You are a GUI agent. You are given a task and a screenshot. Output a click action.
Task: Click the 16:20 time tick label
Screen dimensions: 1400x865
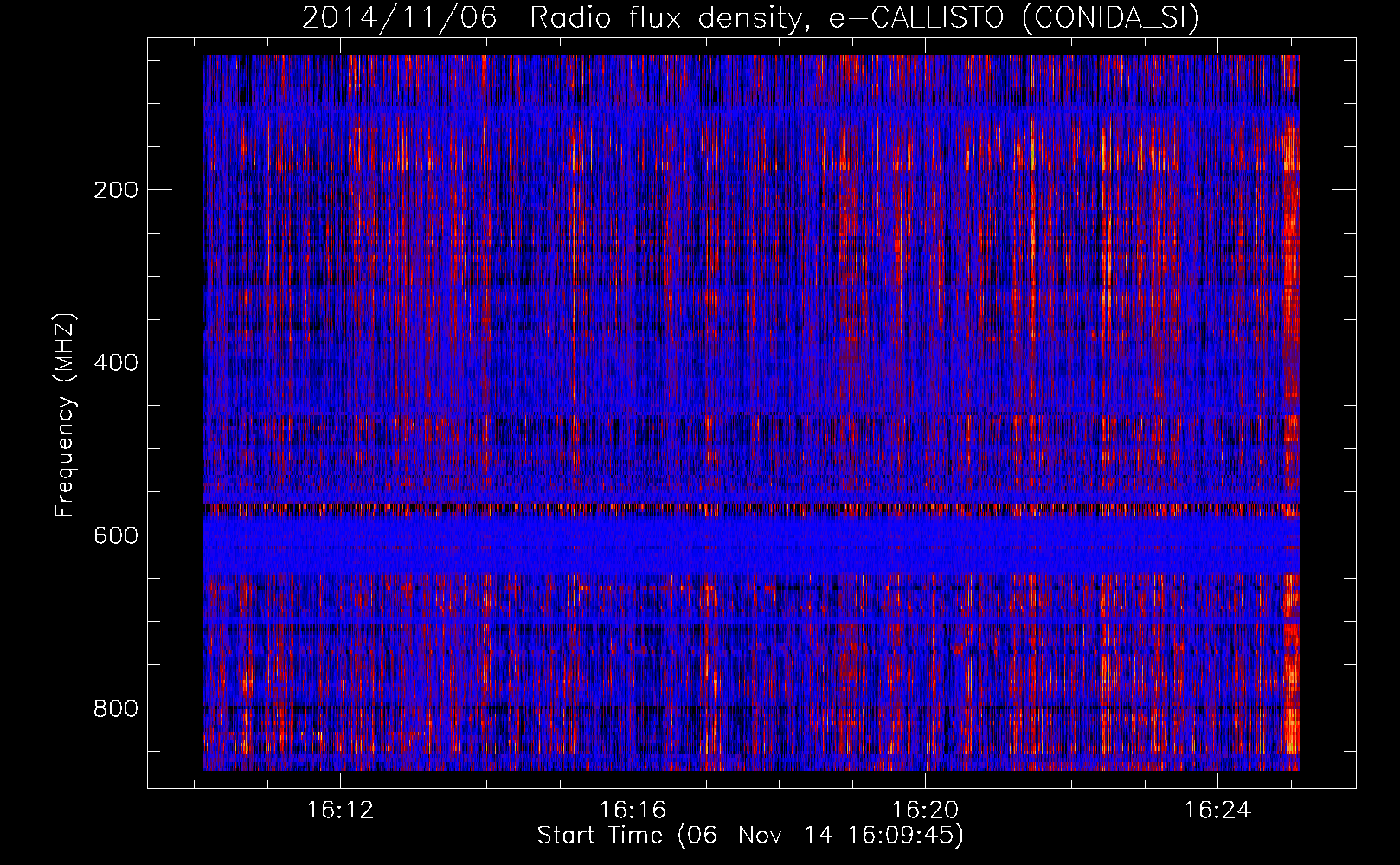[925, 810]
